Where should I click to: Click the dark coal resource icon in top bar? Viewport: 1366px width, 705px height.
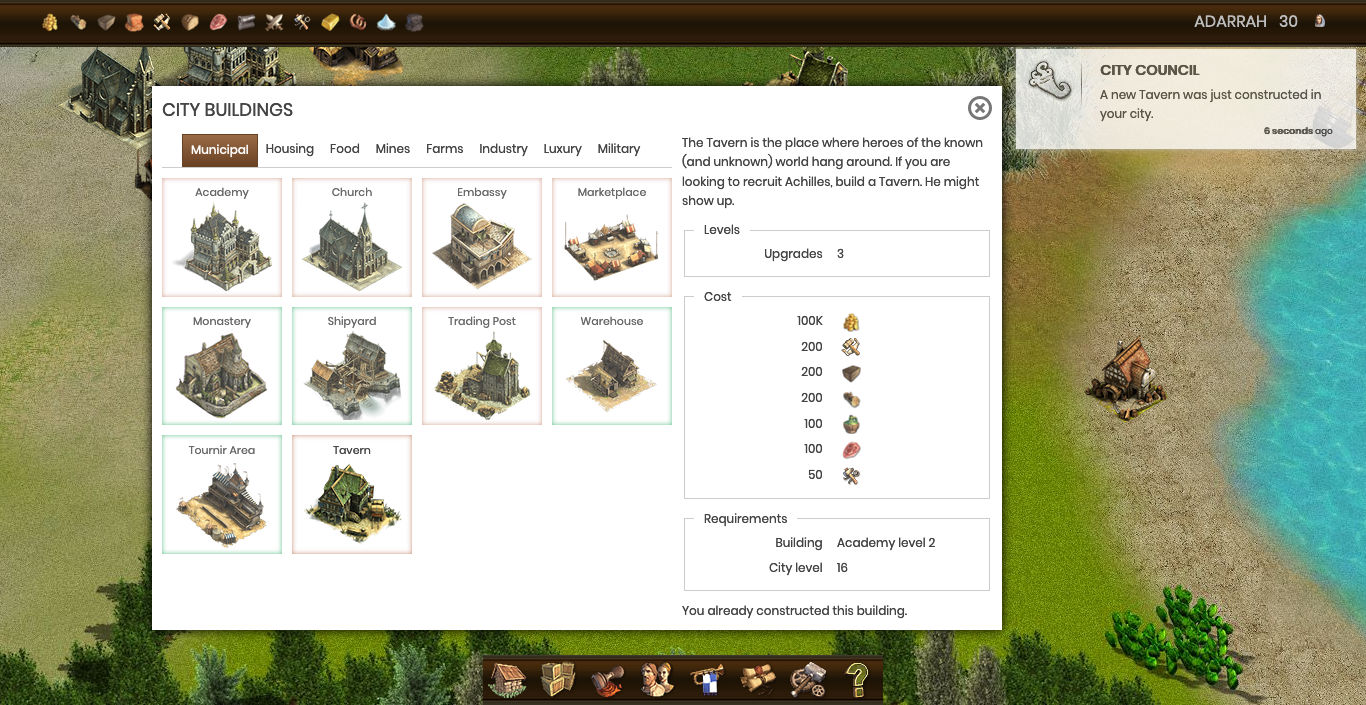click(414, 22)
